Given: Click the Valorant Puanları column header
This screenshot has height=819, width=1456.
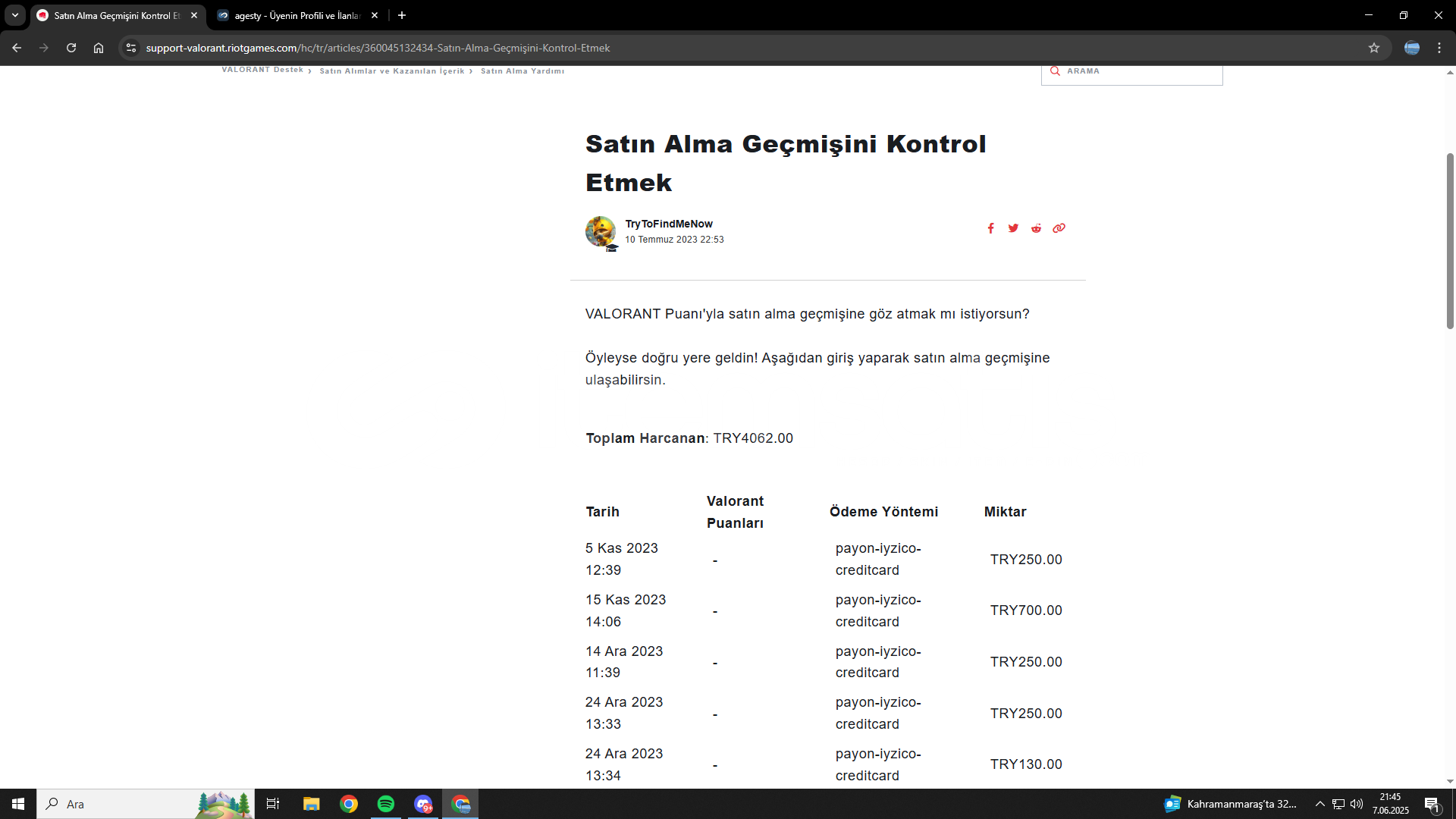Looking at the screenshot, I should [735, 512].
